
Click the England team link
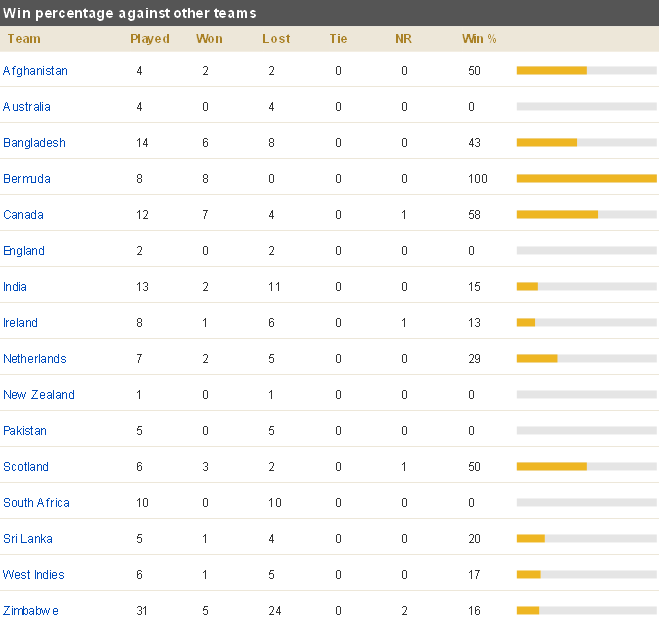coord(24,251)
